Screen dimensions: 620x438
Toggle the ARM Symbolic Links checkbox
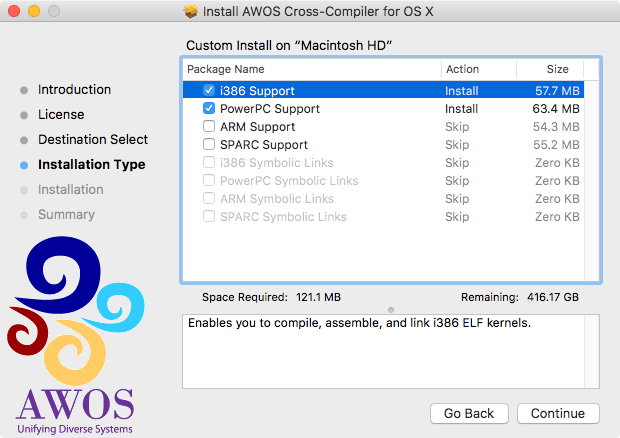click(x=209, y=198)
